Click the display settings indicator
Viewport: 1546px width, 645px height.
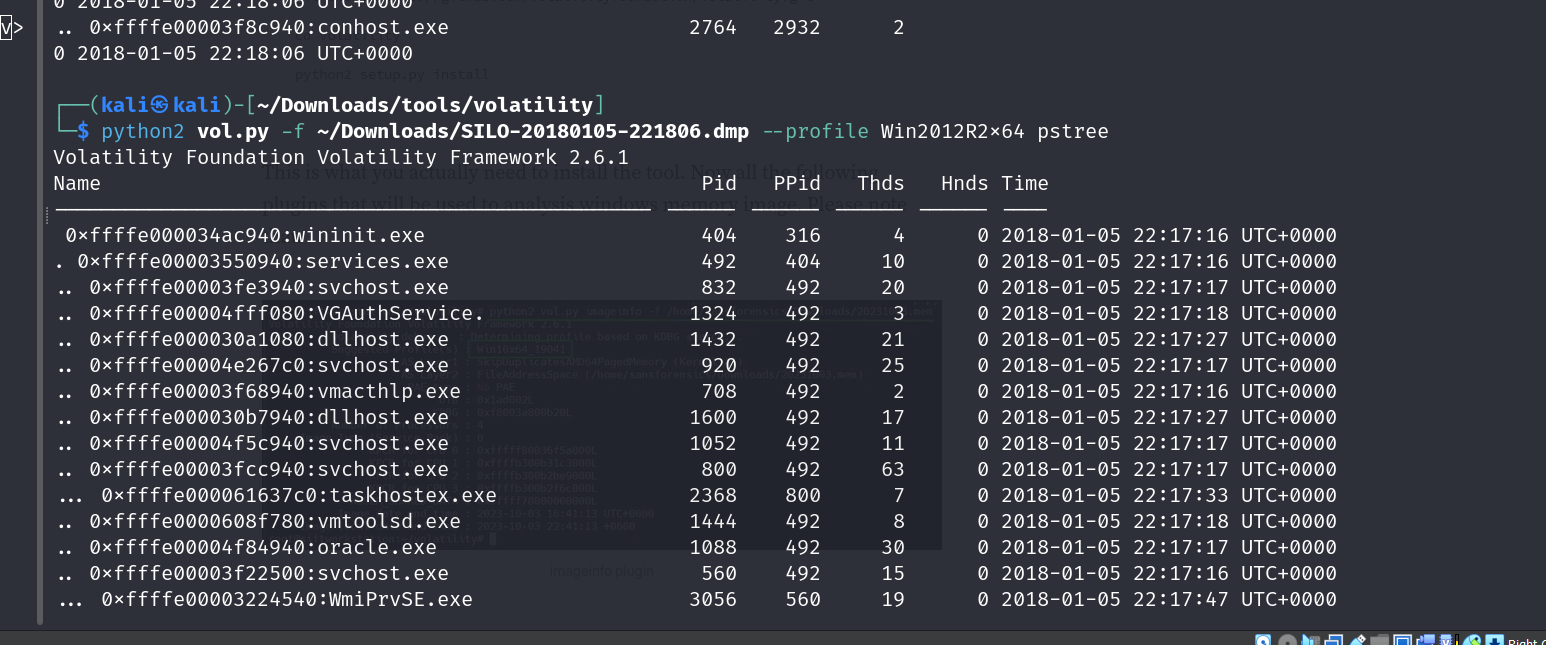[1403, 640]
